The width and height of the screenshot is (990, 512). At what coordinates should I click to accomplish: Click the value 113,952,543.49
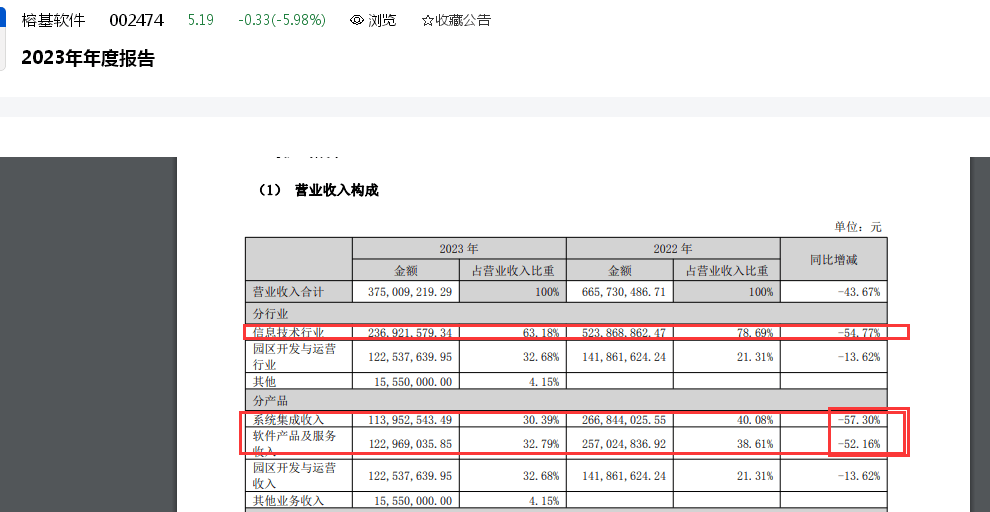[x=410, y=420]
